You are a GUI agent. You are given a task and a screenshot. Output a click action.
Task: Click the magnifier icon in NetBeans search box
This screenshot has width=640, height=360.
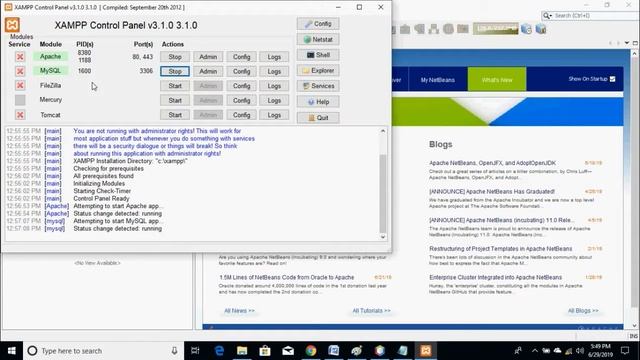tap(546, 16)
